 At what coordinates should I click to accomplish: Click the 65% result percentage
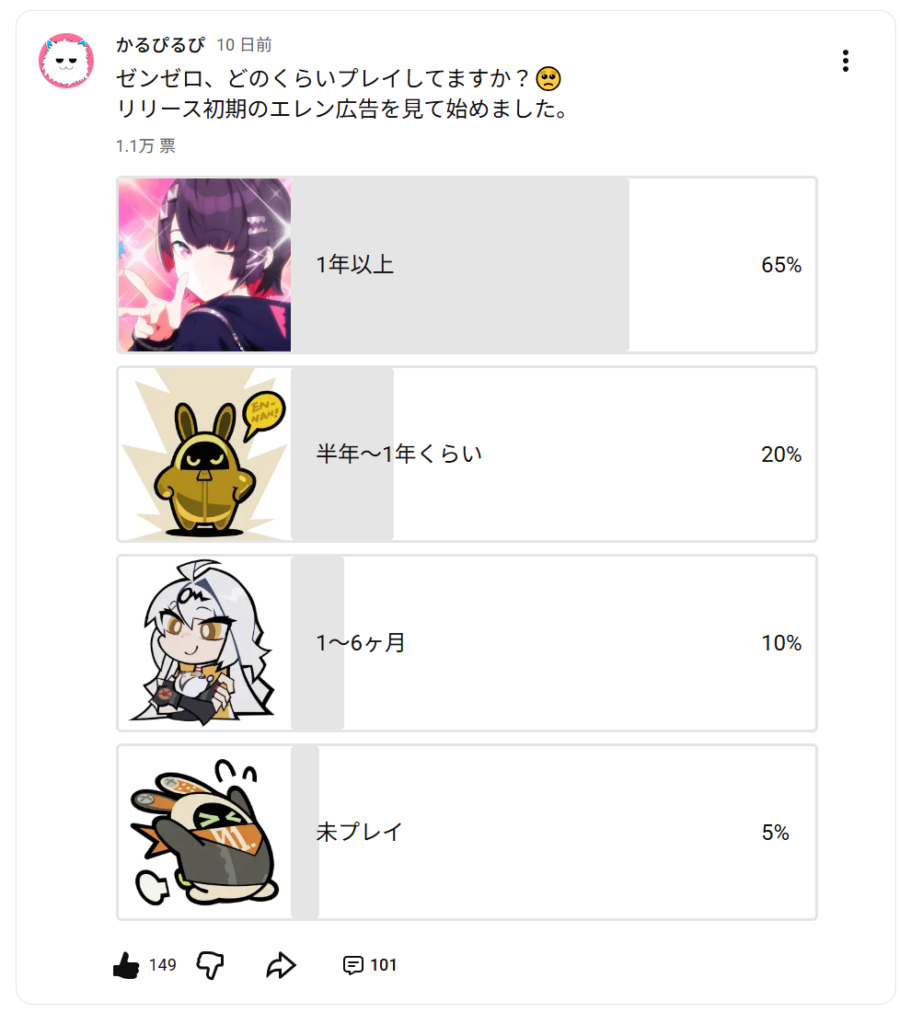tap(781, 265)
